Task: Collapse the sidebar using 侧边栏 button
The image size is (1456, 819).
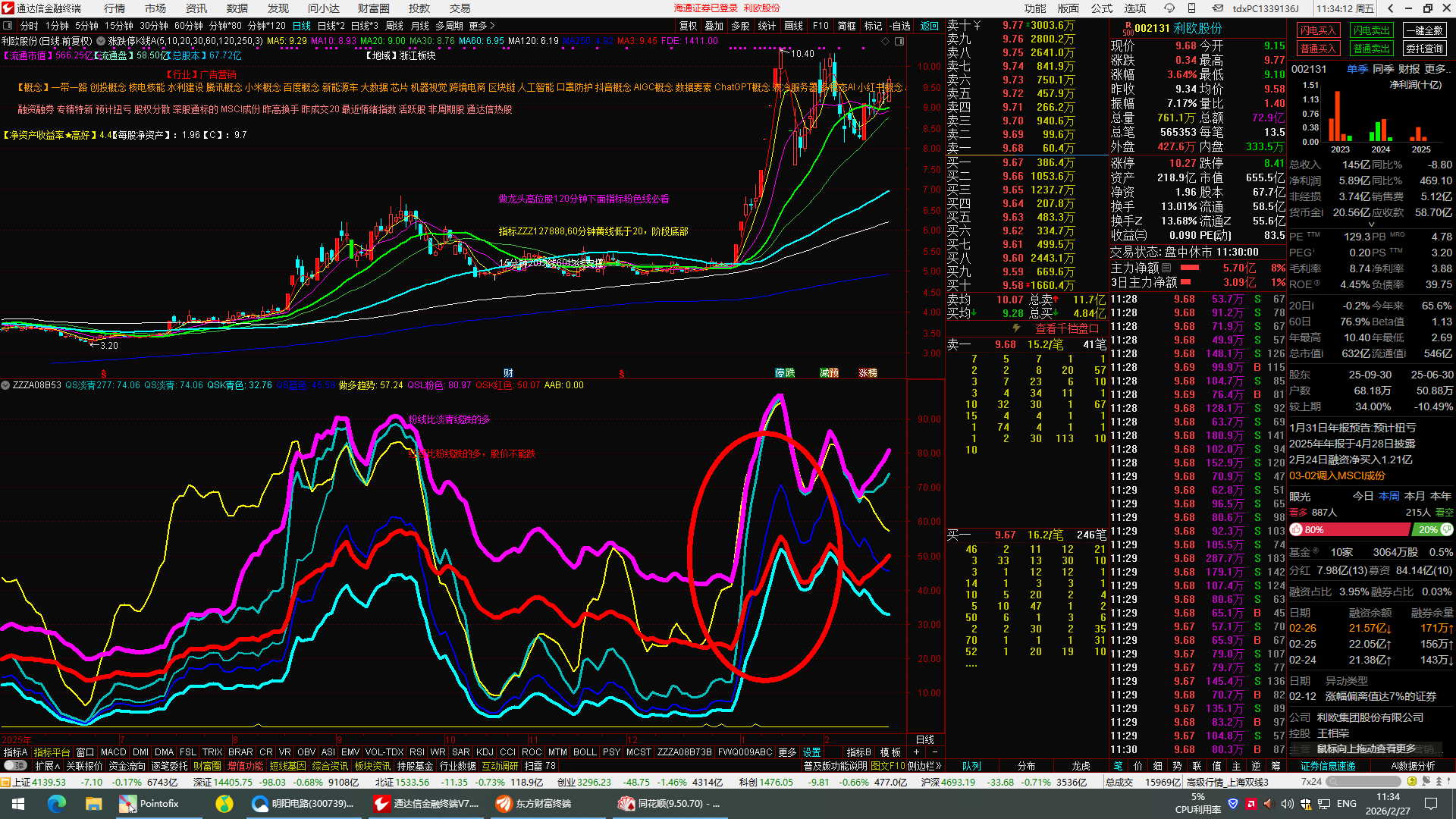Action: pos(924,766)
